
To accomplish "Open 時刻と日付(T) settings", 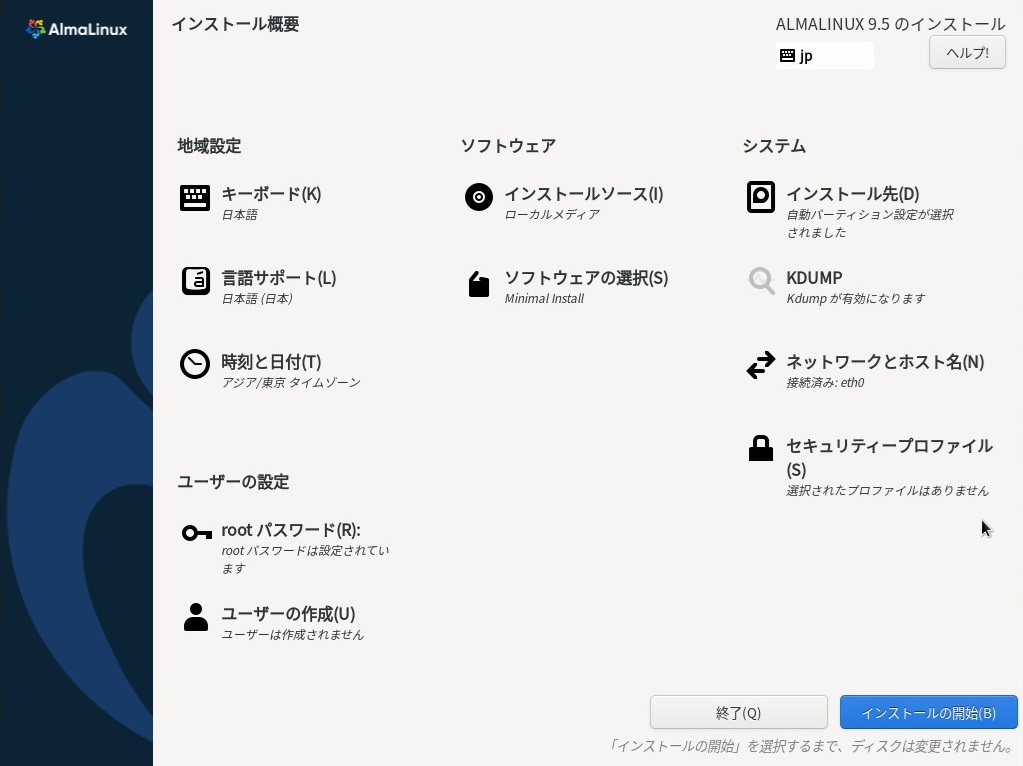I will click(x=271, y=361).
